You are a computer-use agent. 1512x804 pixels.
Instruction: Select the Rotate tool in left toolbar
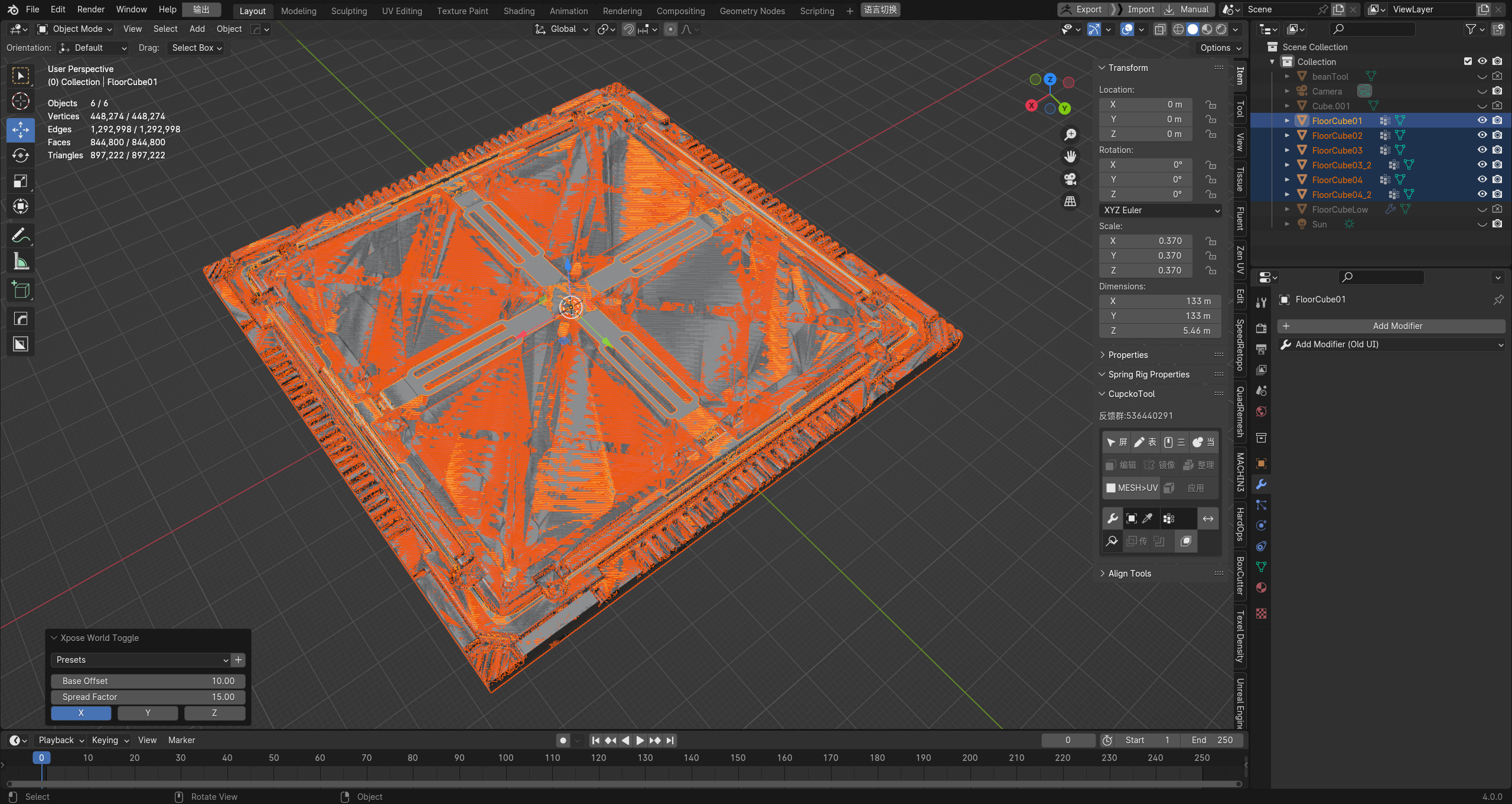(21, 155)
